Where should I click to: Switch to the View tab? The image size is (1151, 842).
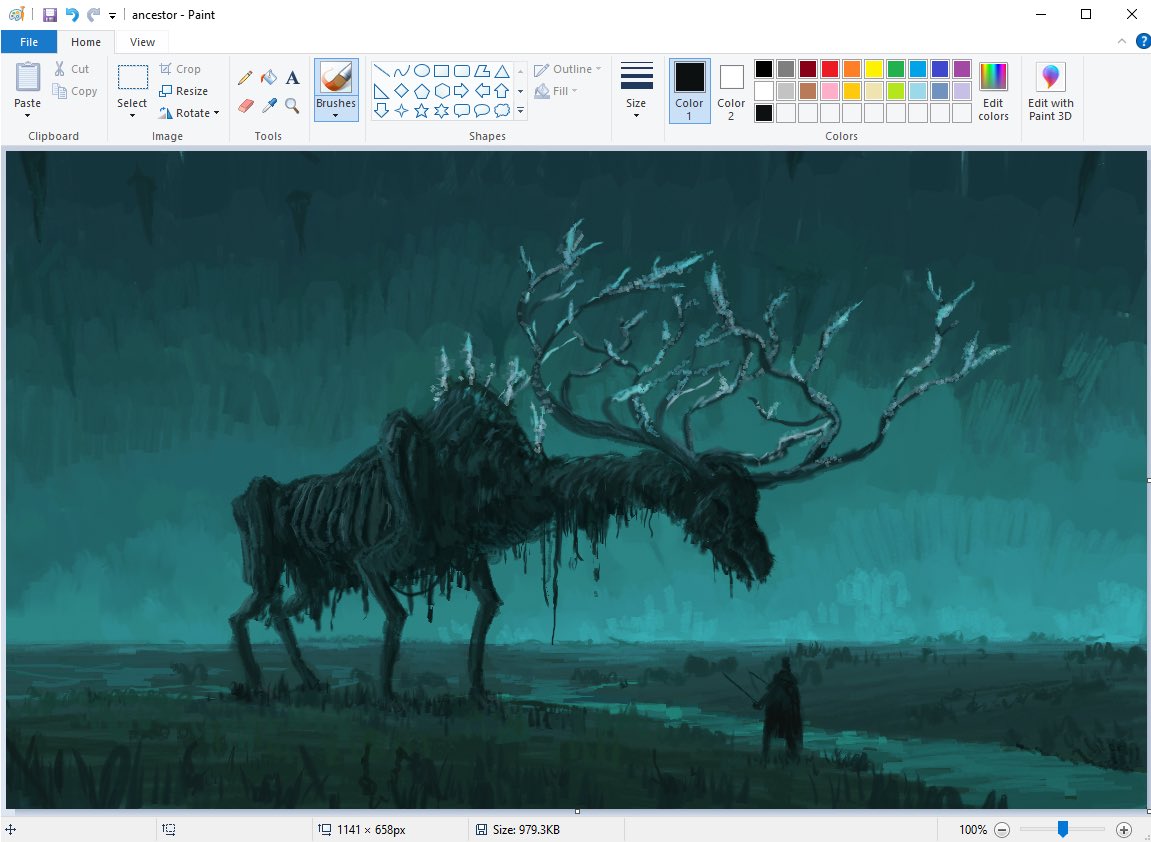click(x=141, y=42)
